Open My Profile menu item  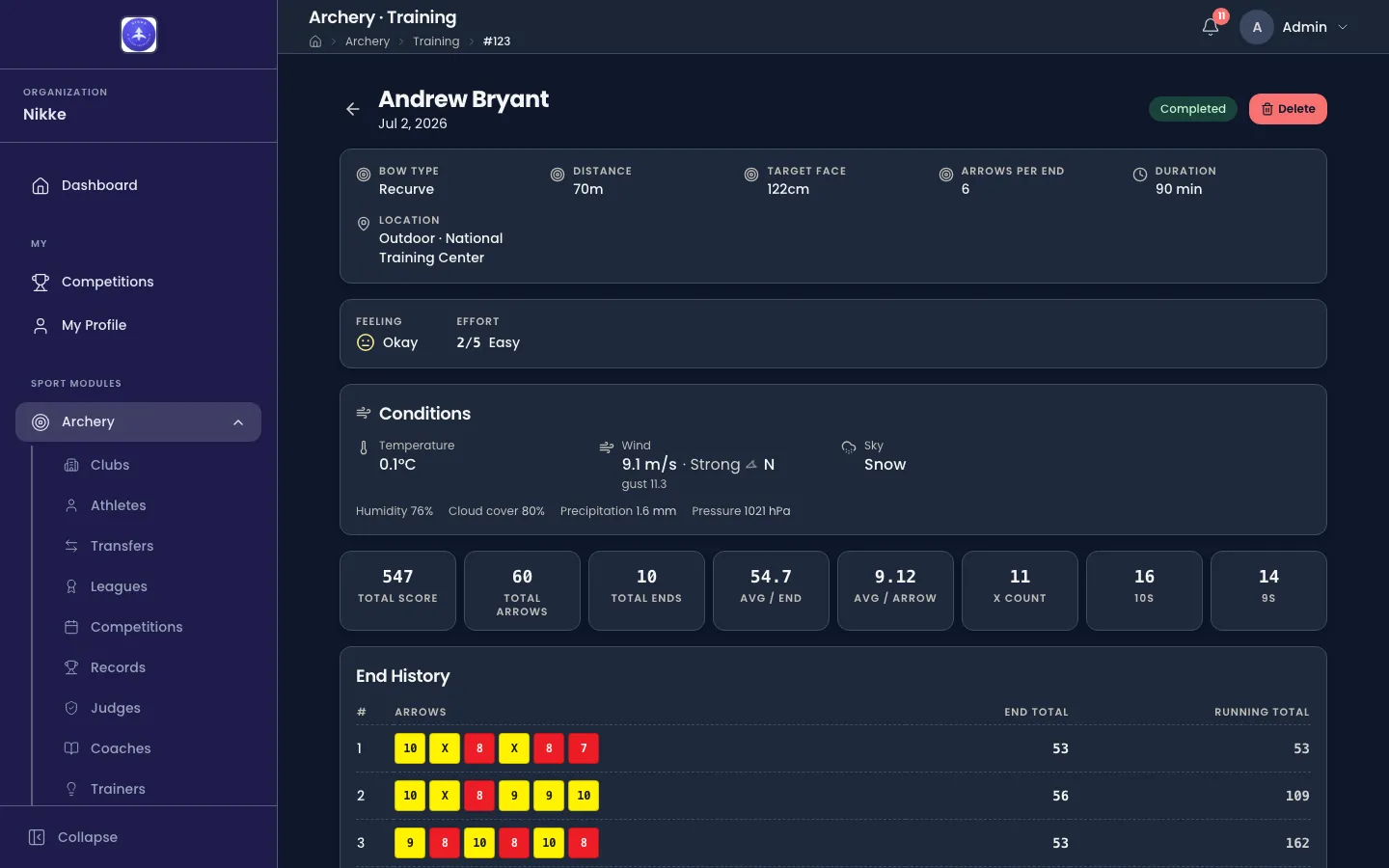[138, 325]
